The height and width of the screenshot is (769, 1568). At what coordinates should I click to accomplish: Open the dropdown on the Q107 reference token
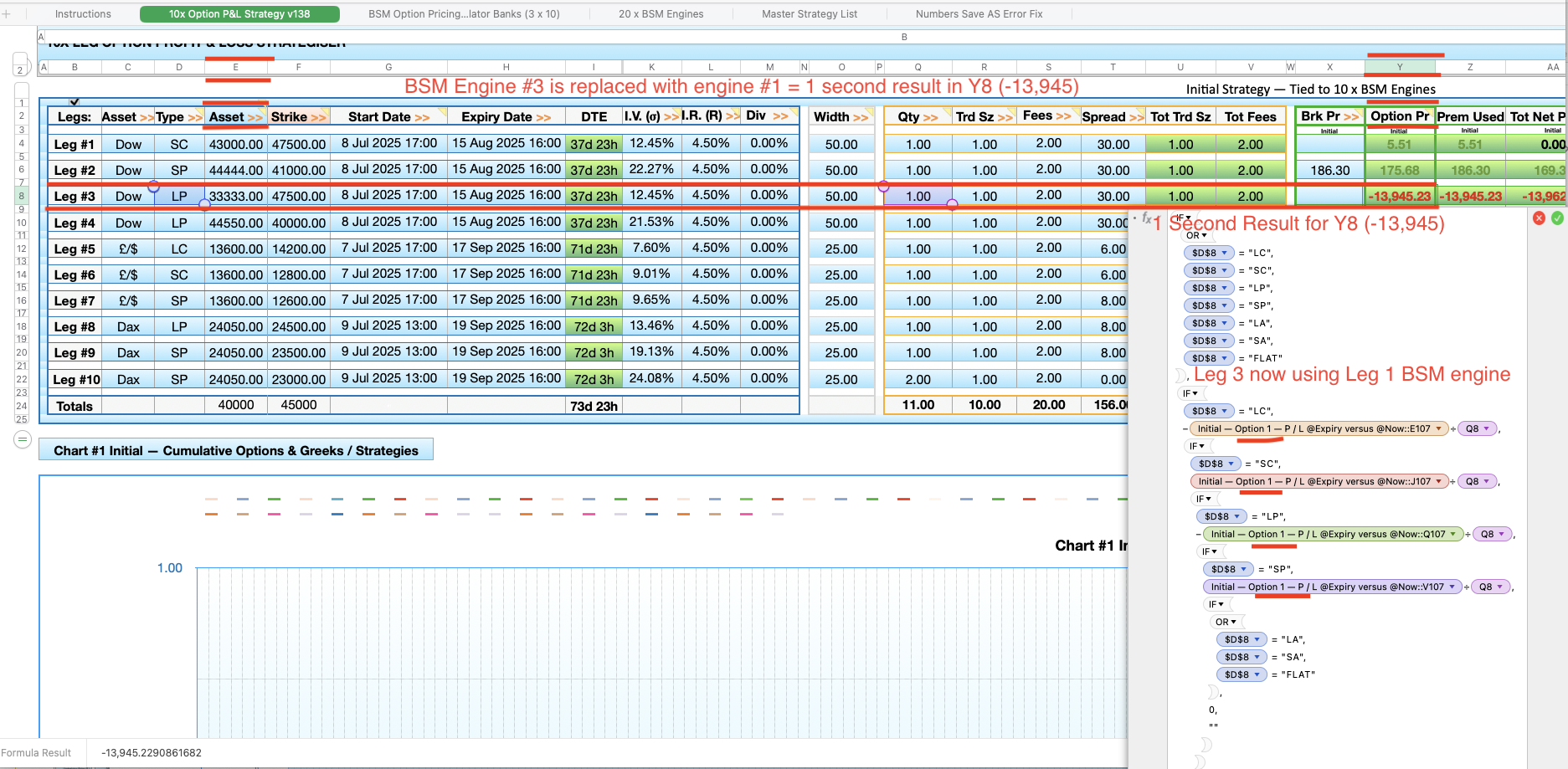(1454, 534)
